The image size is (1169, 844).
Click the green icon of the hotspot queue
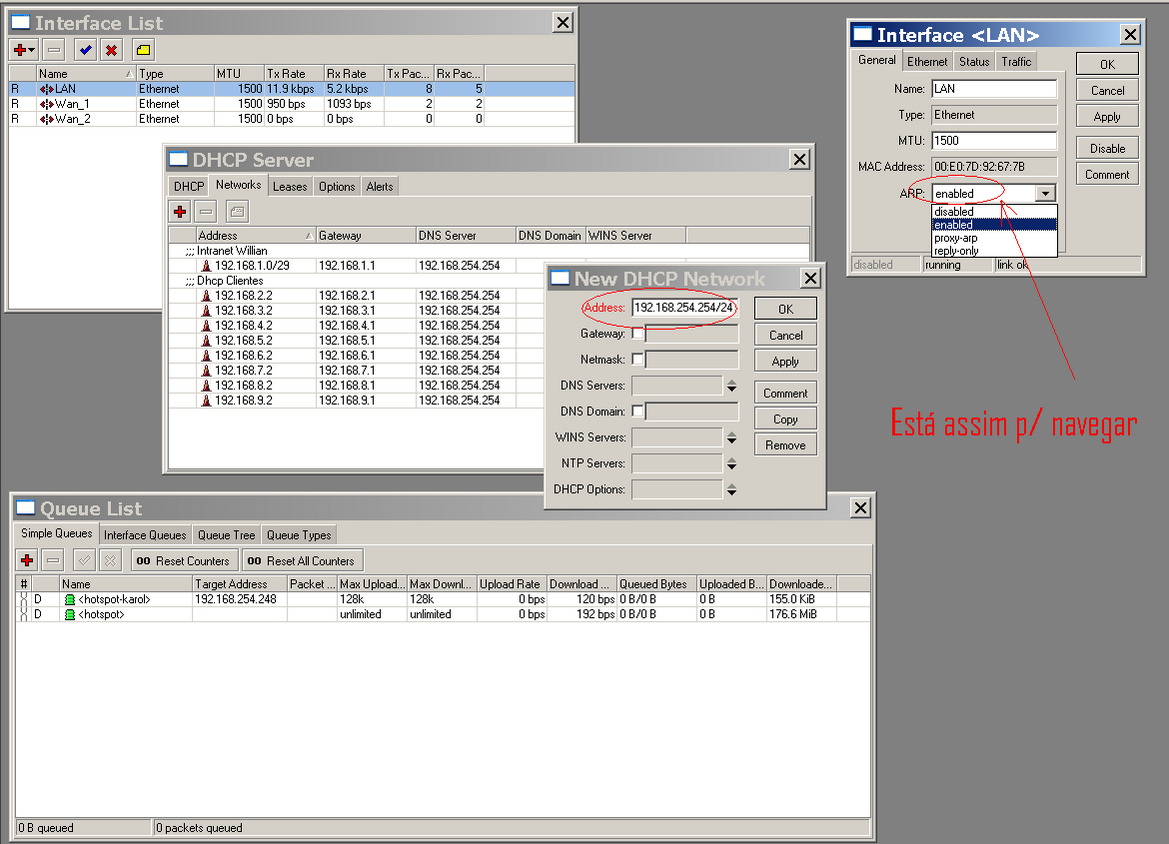[69, 614]
